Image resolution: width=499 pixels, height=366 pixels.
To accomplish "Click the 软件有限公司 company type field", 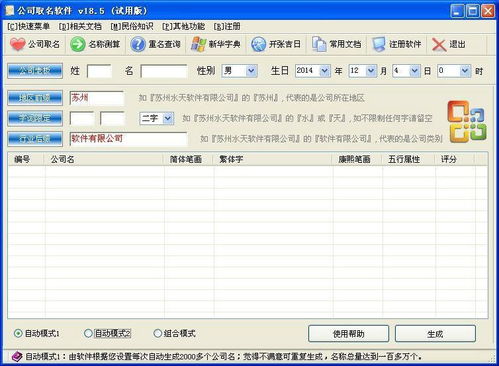I will [128, 139].
